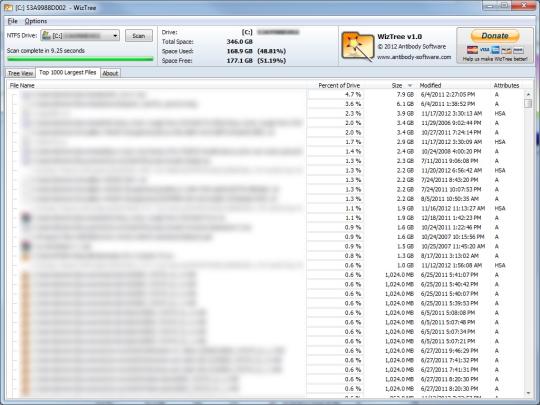The image size is (540, 405).
Task: Click the 1.7 % percent cell
Action: tap(353, 142)
